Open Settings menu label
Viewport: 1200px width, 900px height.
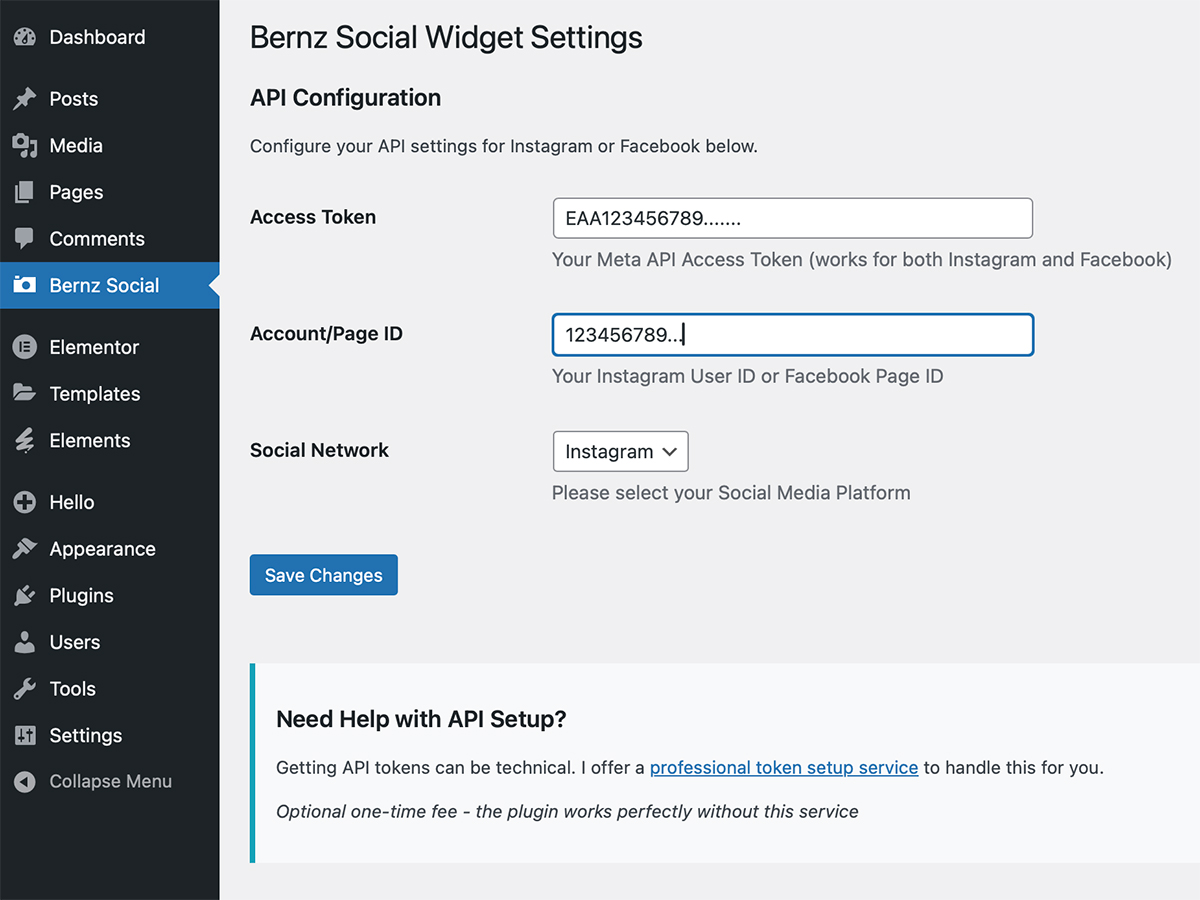[85, 736]
